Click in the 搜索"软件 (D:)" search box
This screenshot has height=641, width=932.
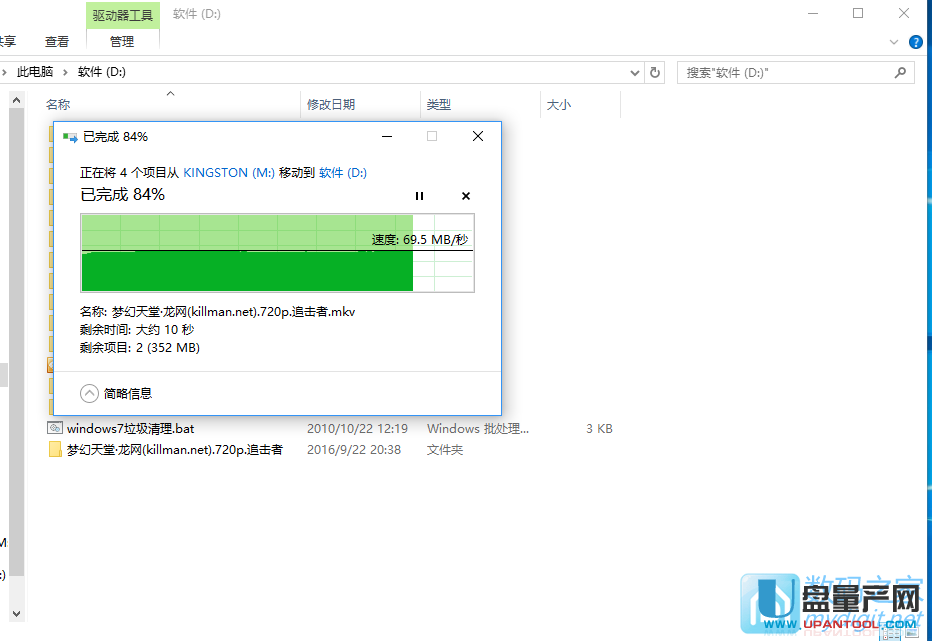(785, 72)
